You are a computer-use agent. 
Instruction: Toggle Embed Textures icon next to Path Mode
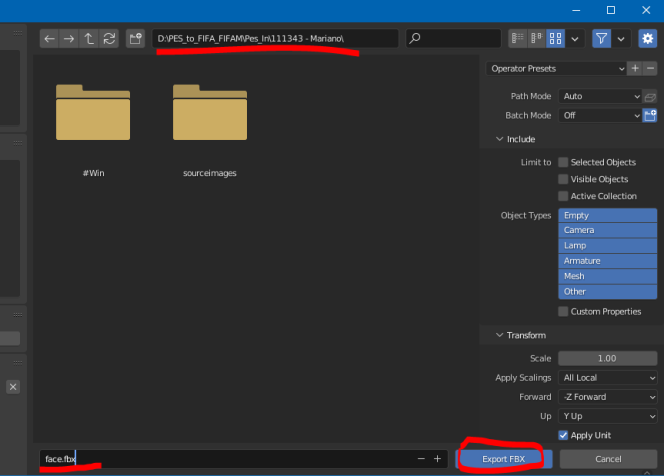click(650, 97)
